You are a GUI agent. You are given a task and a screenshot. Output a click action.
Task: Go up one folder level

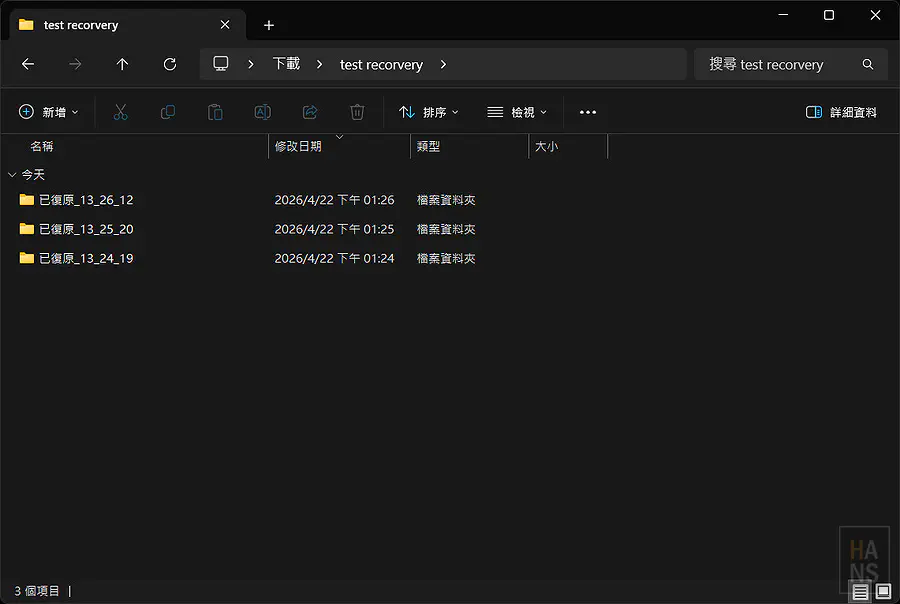122,64
